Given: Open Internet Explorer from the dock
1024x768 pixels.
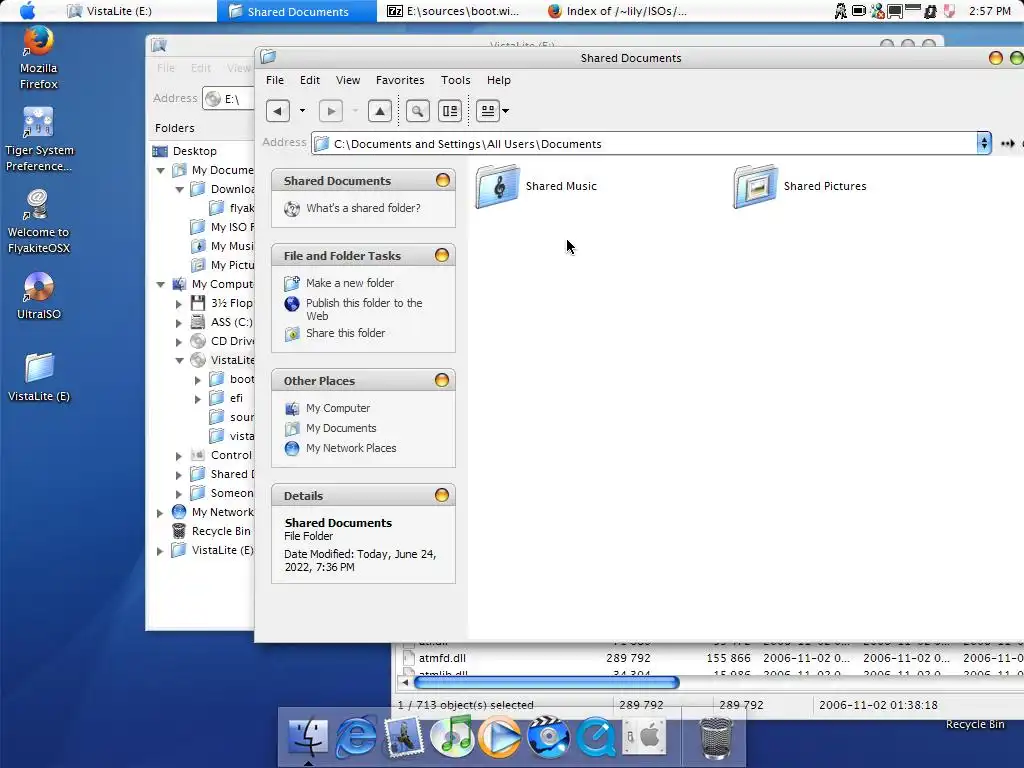Looking at the screenshot, I should [356, 736].
